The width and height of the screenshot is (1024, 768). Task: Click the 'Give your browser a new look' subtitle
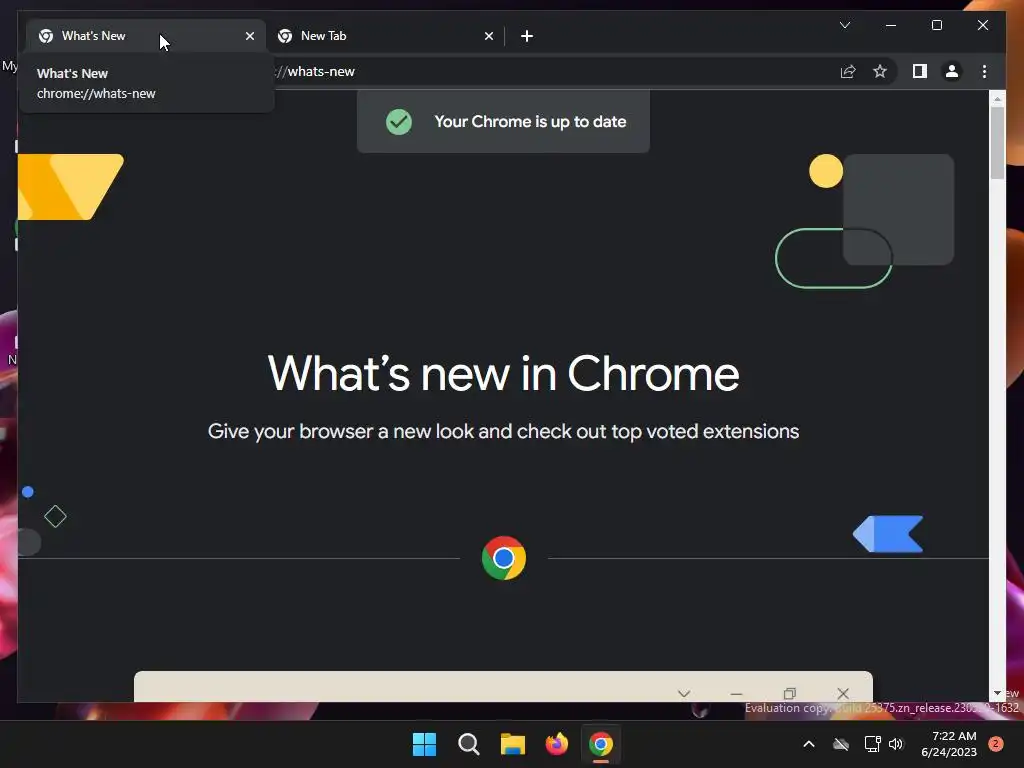tap(504, 432)
